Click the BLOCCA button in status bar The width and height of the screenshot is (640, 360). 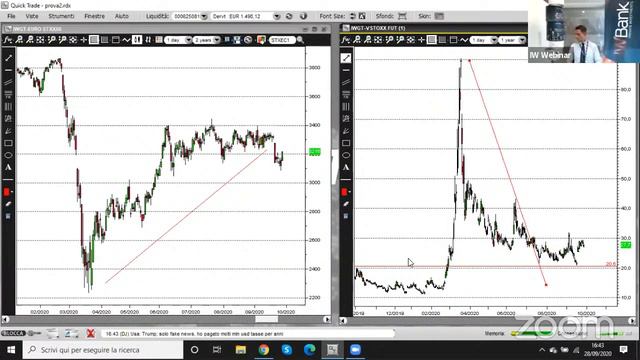(x=13, y=333)
